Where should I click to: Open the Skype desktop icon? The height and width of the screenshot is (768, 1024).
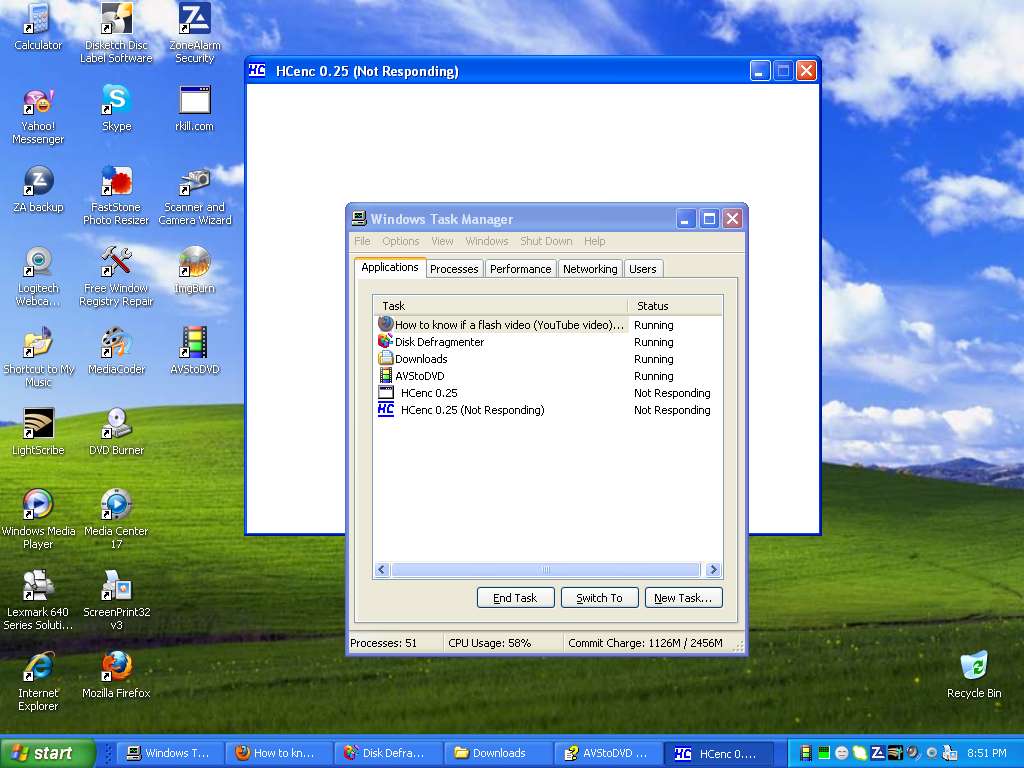[x=116, y=108]
